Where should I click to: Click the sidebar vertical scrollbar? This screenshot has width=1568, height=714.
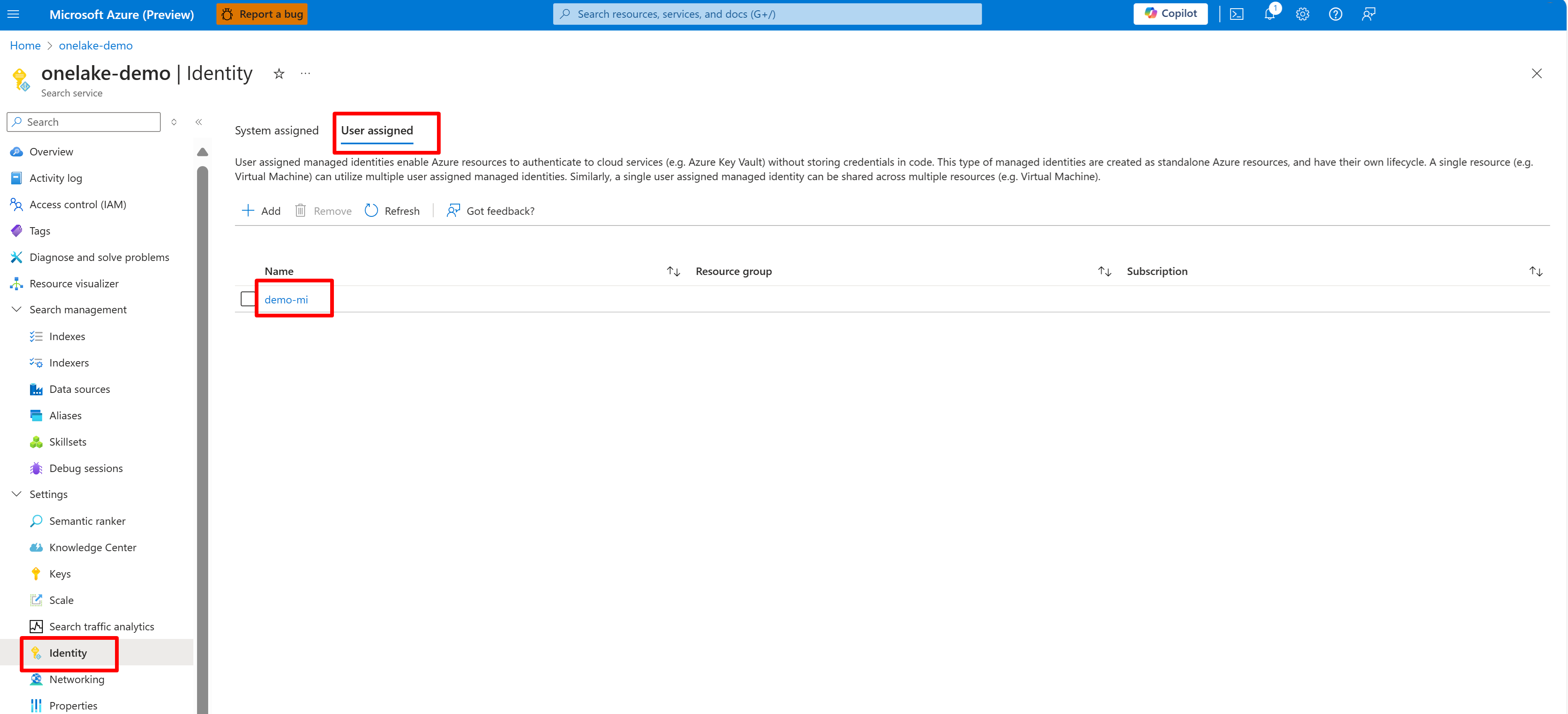[203, 426]
